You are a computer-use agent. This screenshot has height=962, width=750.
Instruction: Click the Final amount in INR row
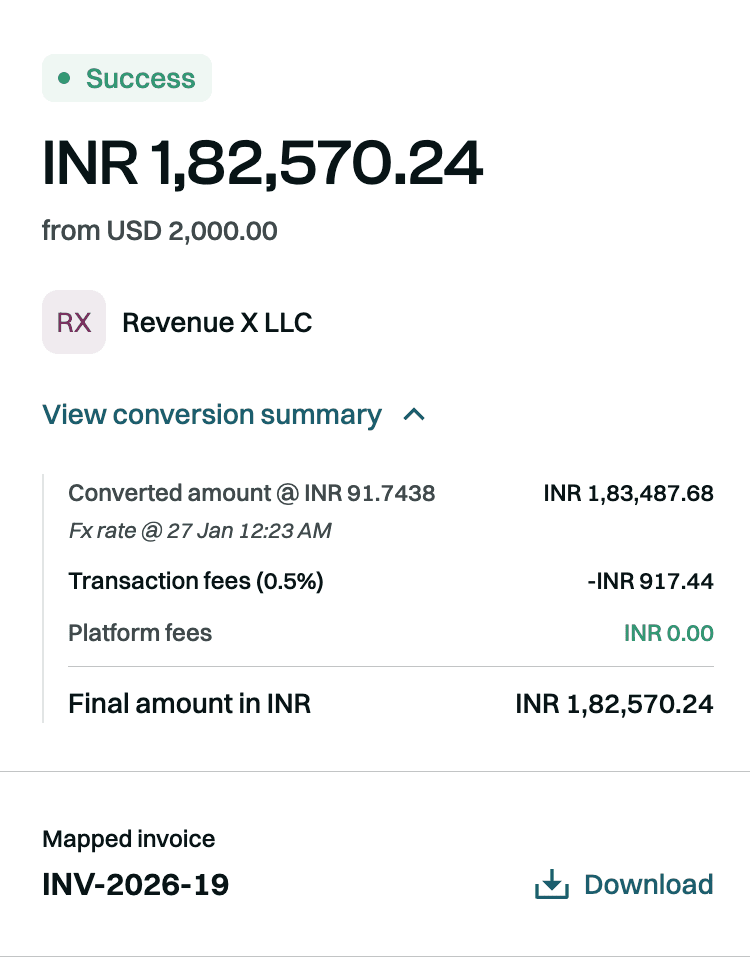[189, 703]
